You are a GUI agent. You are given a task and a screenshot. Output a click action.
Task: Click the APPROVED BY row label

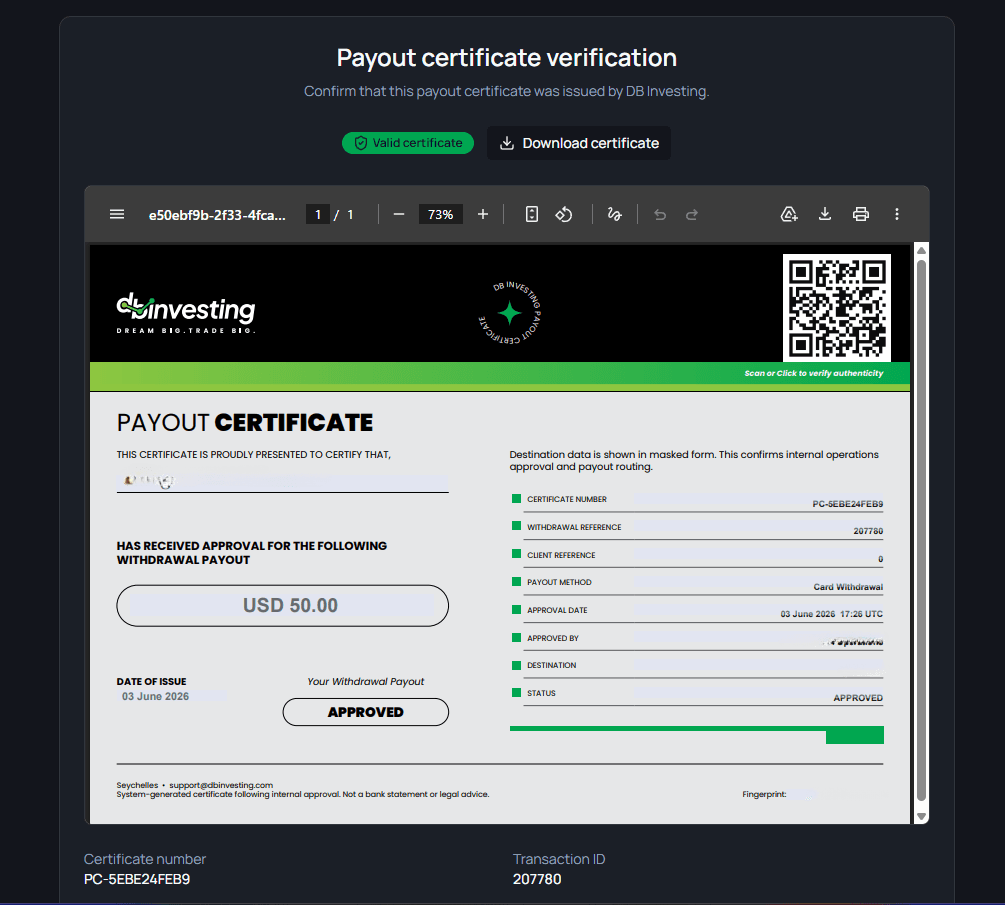tap(552, 638)
